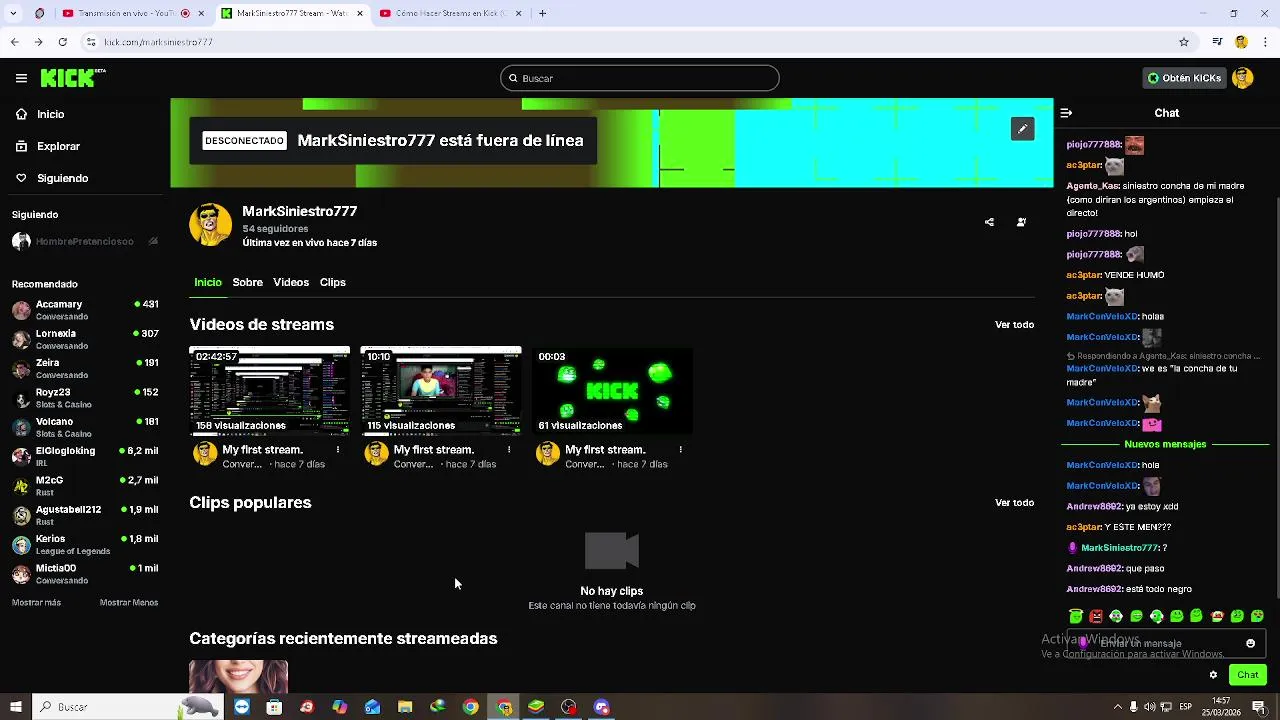Switch to Transmisión en vivo YouTube tab

[x=133, y=14]
